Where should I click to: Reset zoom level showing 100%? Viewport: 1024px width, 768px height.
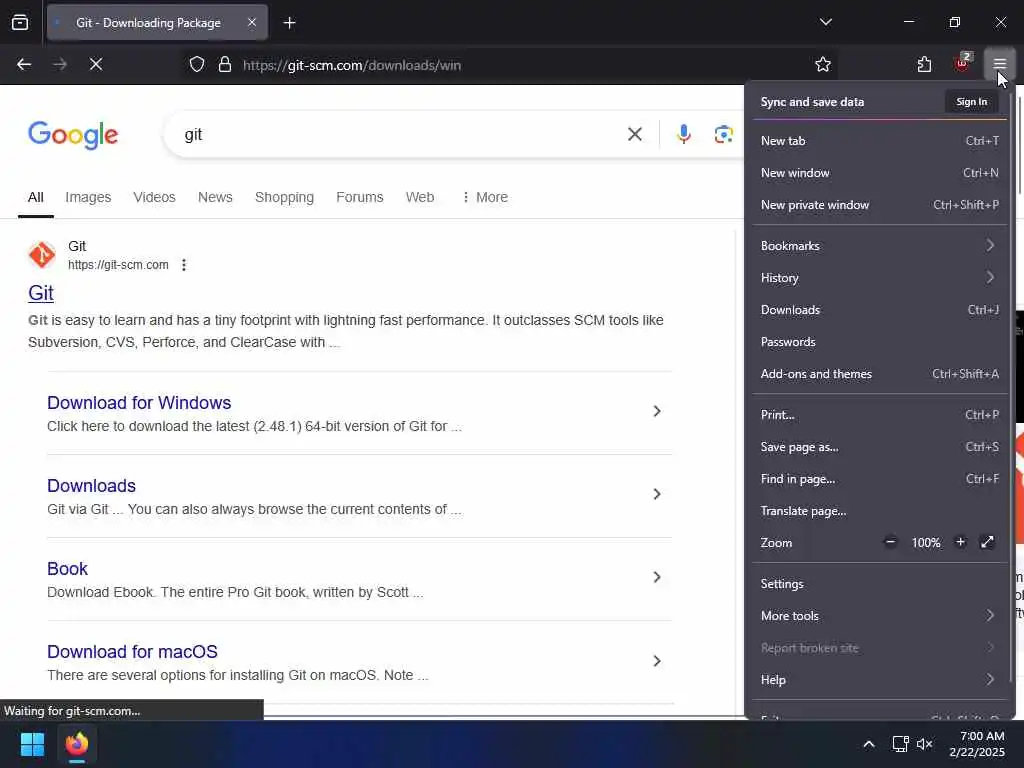click(925, 543)
